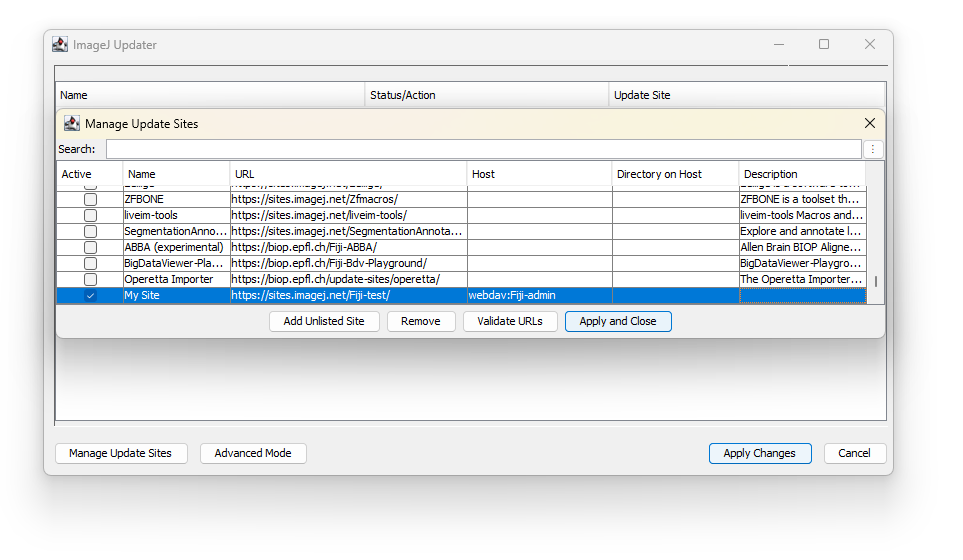963x560 pixels.
Task: Click Add Unlisted Site button
Action: (324, 321)
